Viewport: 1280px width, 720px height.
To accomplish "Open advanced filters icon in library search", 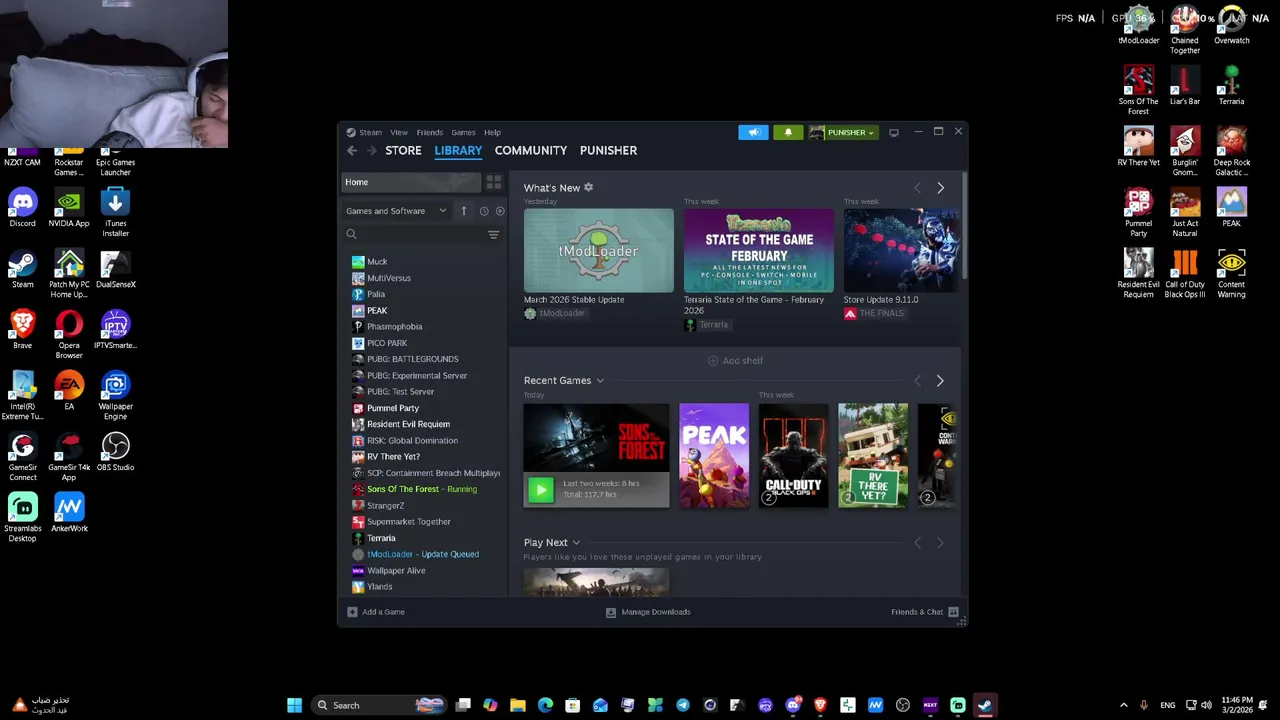I will pyautogui.click(x=493, y=234).
